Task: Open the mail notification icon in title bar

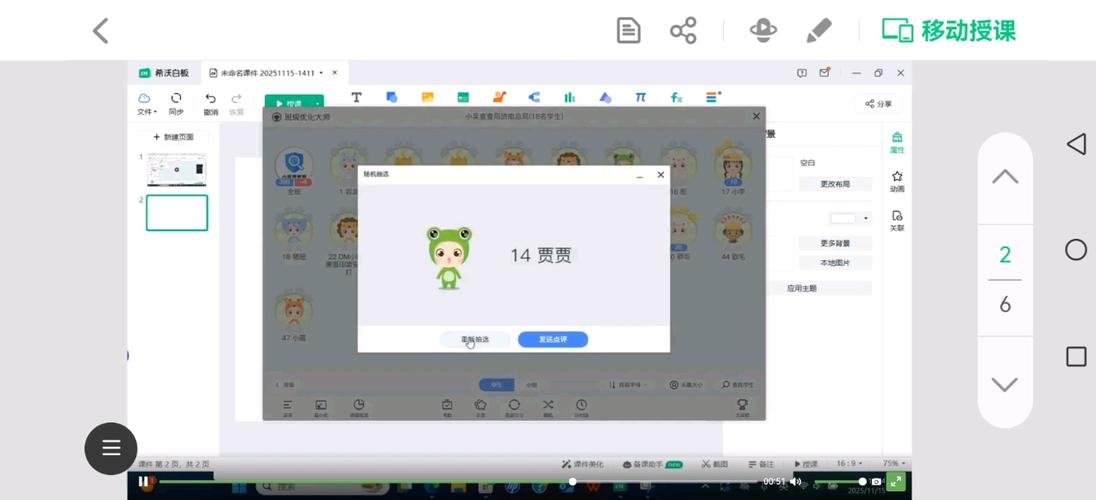Action: click(825, 72)
